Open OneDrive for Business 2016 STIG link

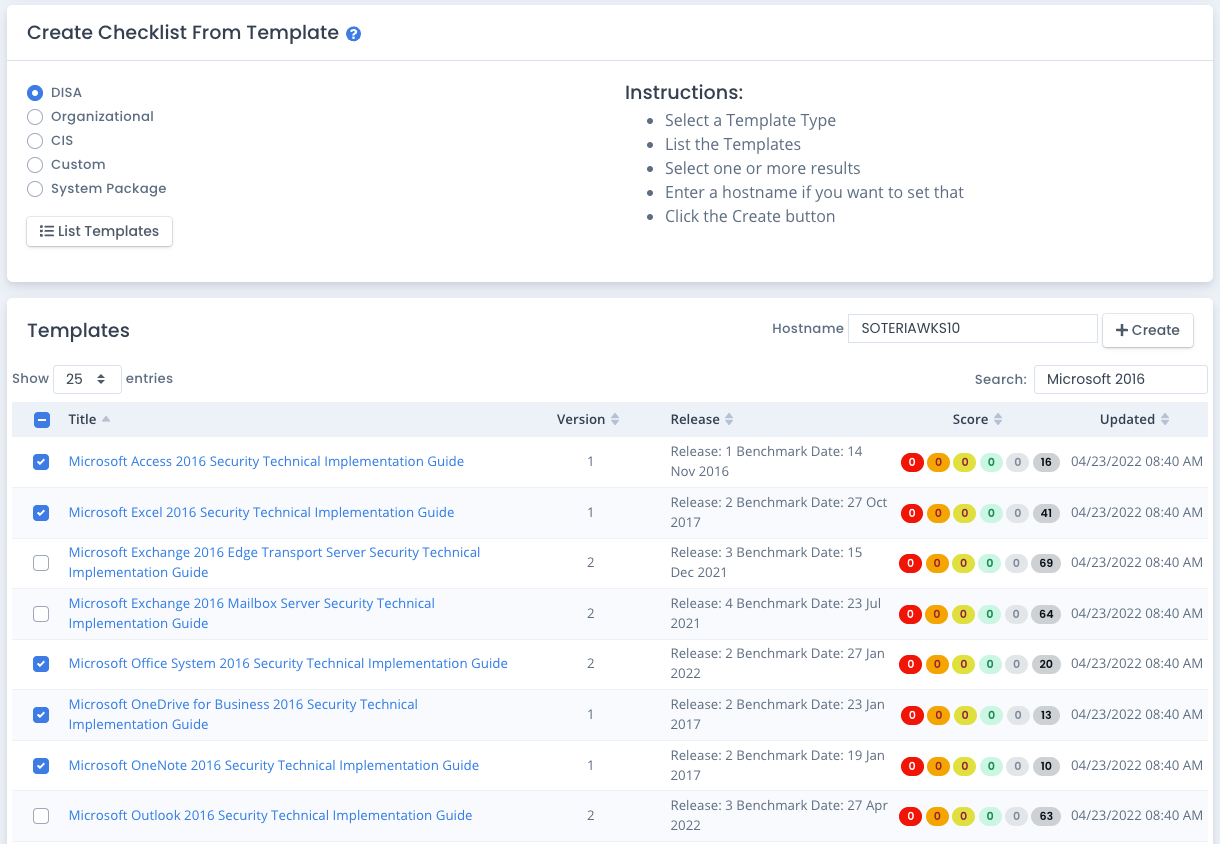[243, 715]
